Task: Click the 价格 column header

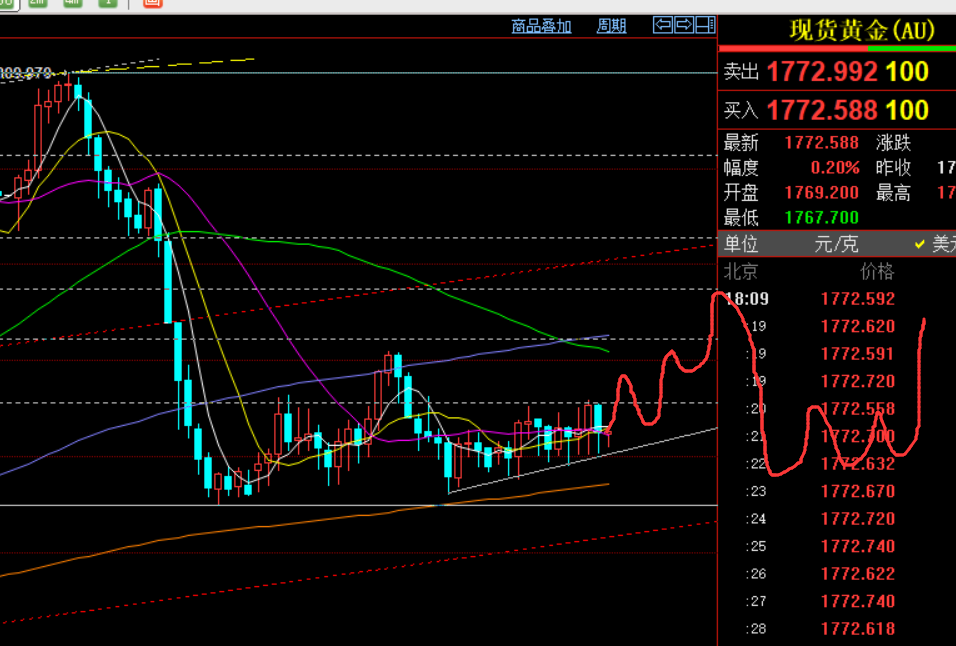Action: click(877, 271)
